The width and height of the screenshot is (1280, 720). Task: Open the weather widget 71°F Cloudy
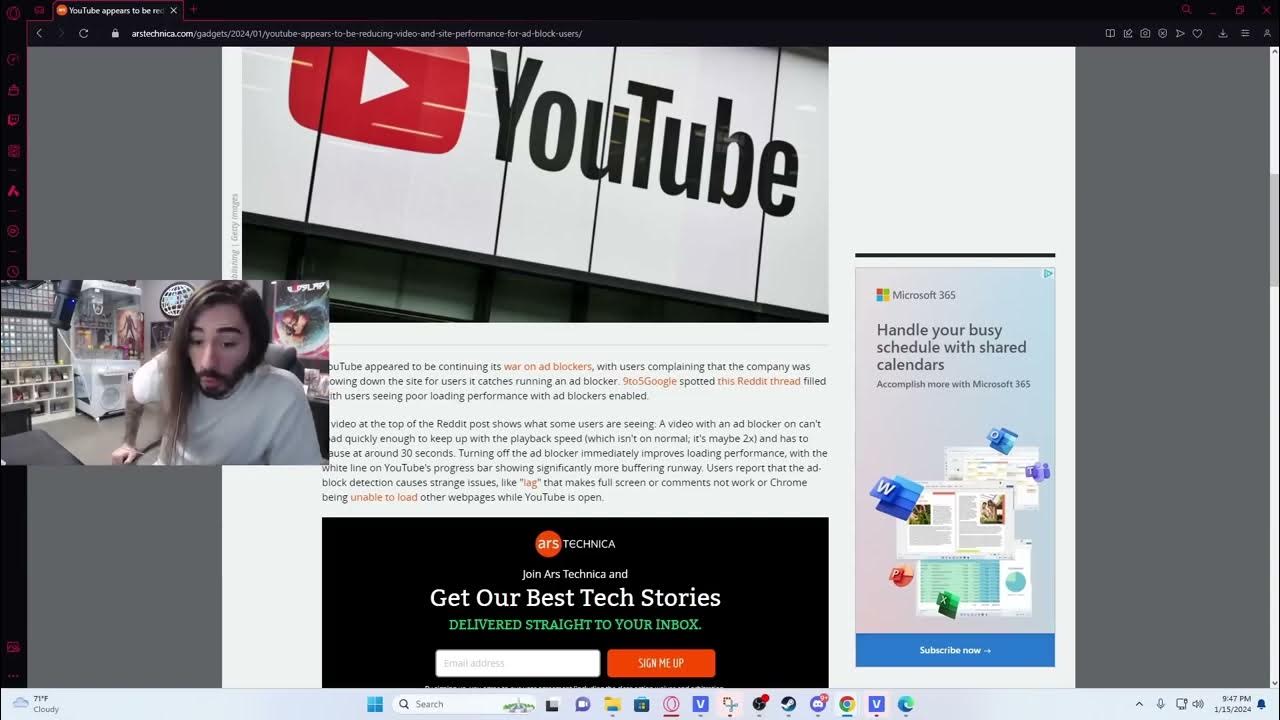point(36,704)
